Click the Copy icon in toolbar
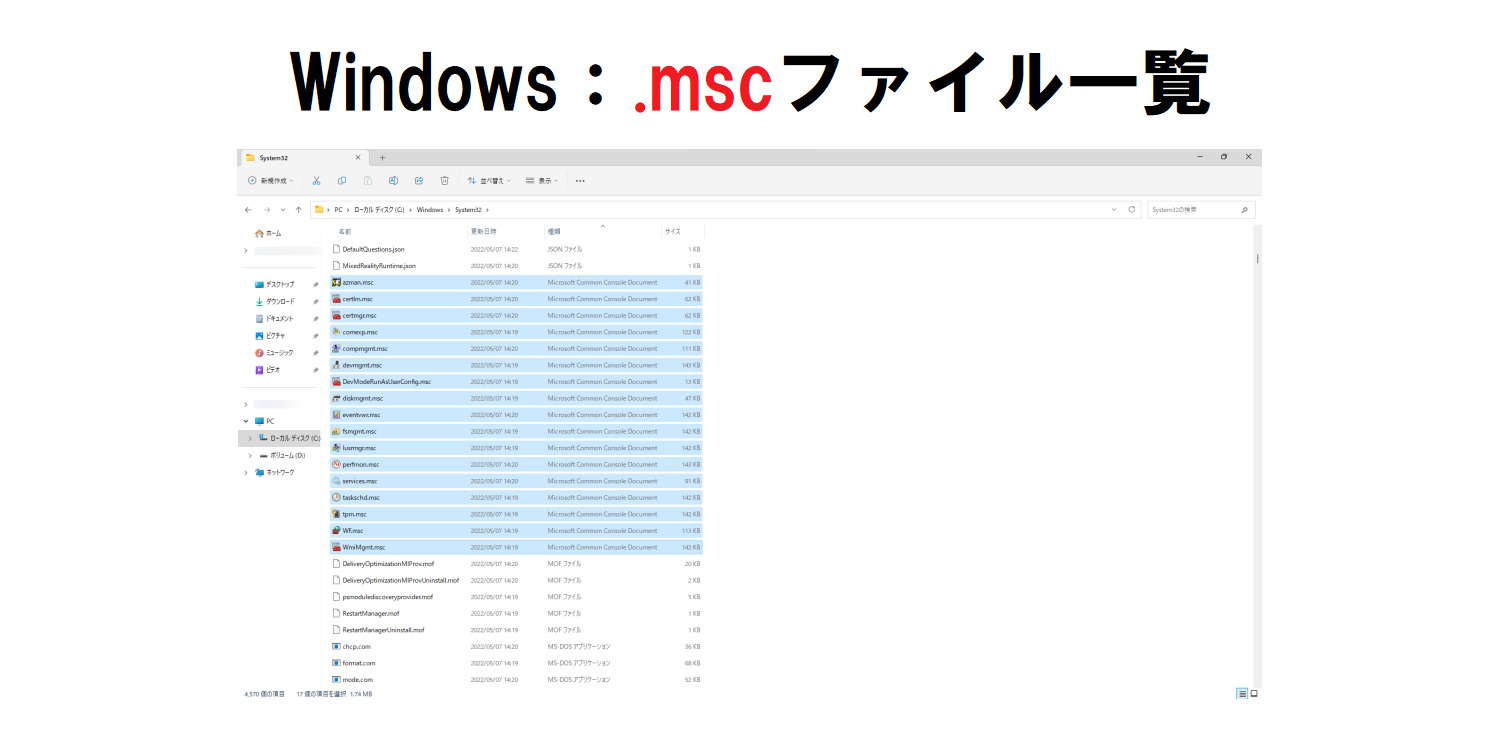The height and width of the screenshot is (750, 1500). coord(342,181)
